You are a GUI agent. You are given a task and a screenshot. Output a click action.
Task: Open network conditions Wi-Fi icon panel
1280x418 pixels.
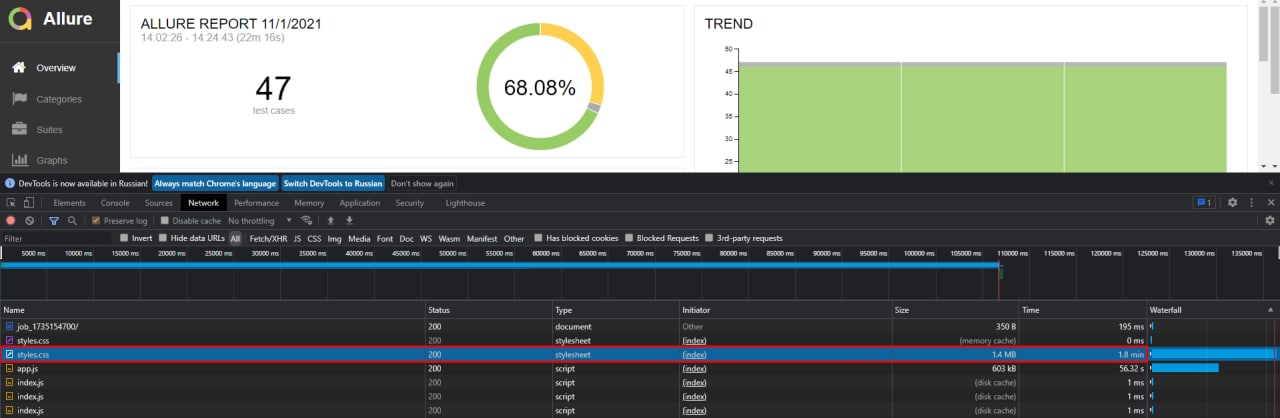pos(307,220)
